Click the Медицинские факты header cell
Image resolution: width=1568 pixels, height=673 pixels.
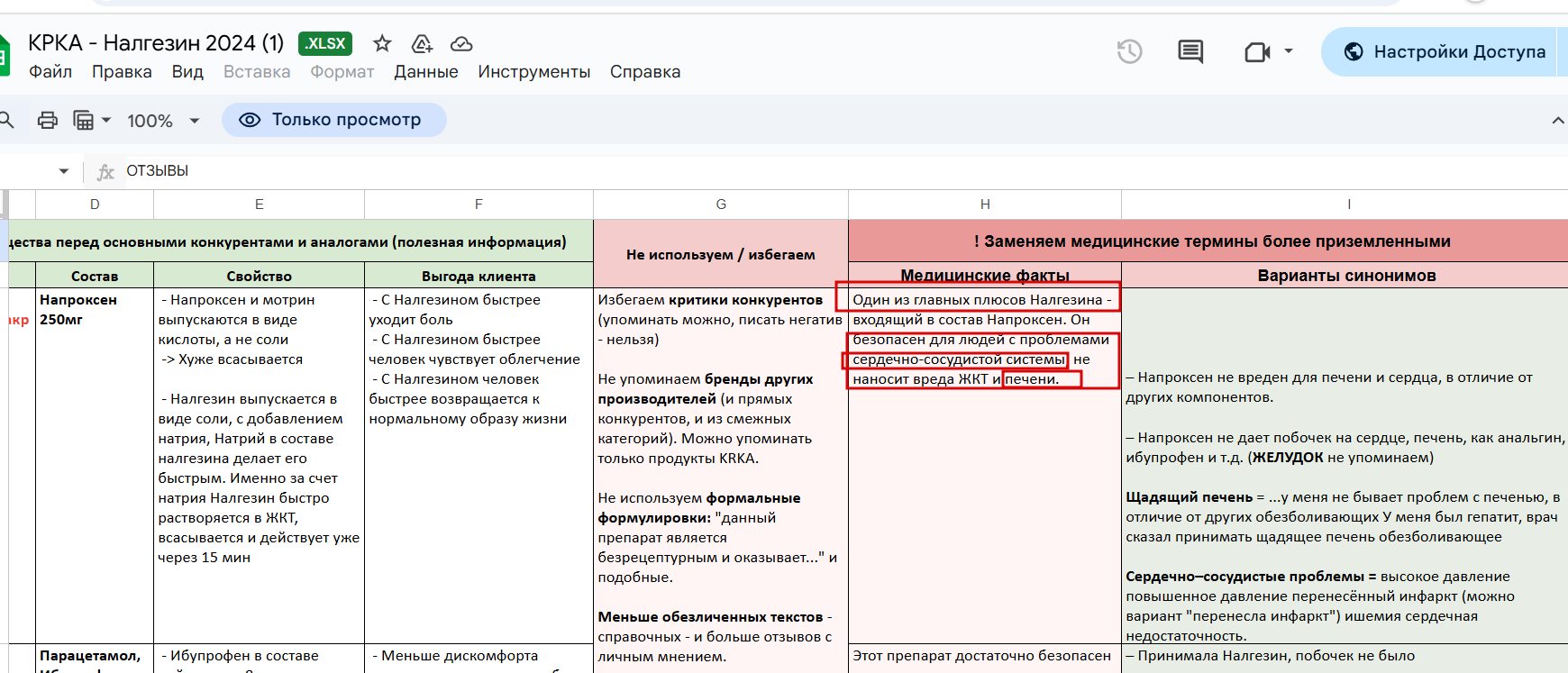pyautogui.click(x=985, y=276)
